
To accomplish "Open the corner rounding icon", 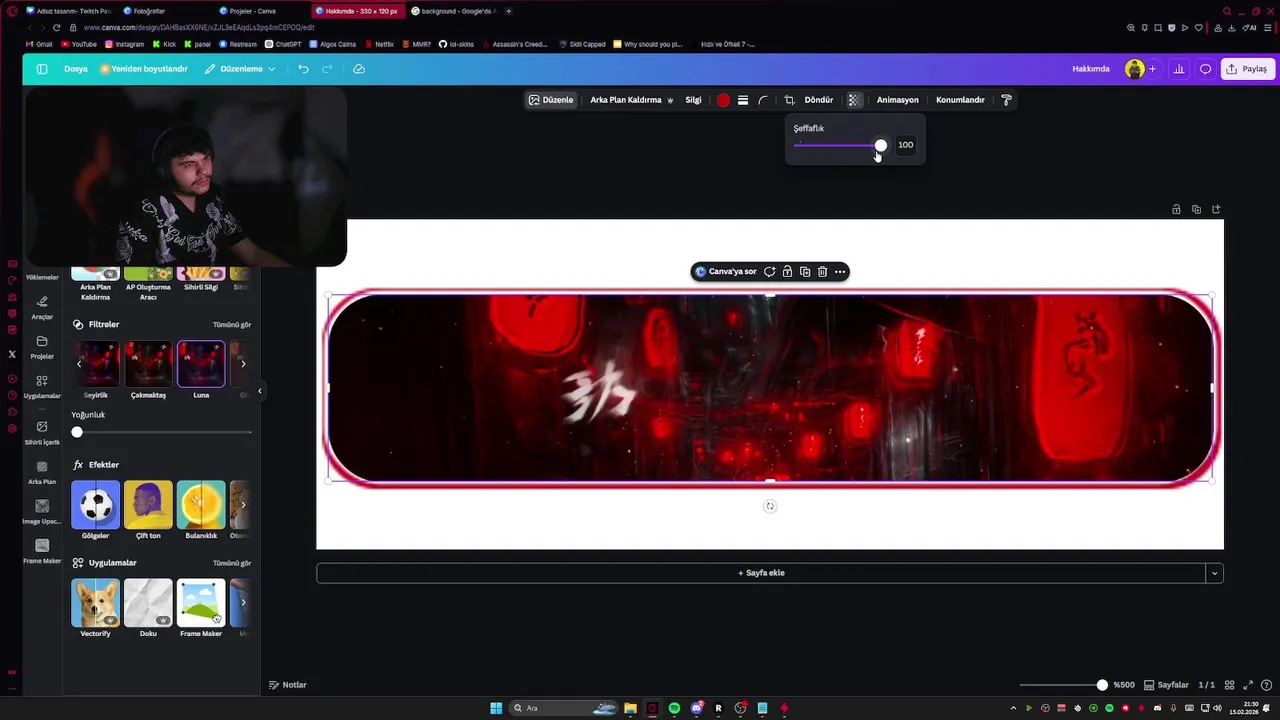I will 763,100.
